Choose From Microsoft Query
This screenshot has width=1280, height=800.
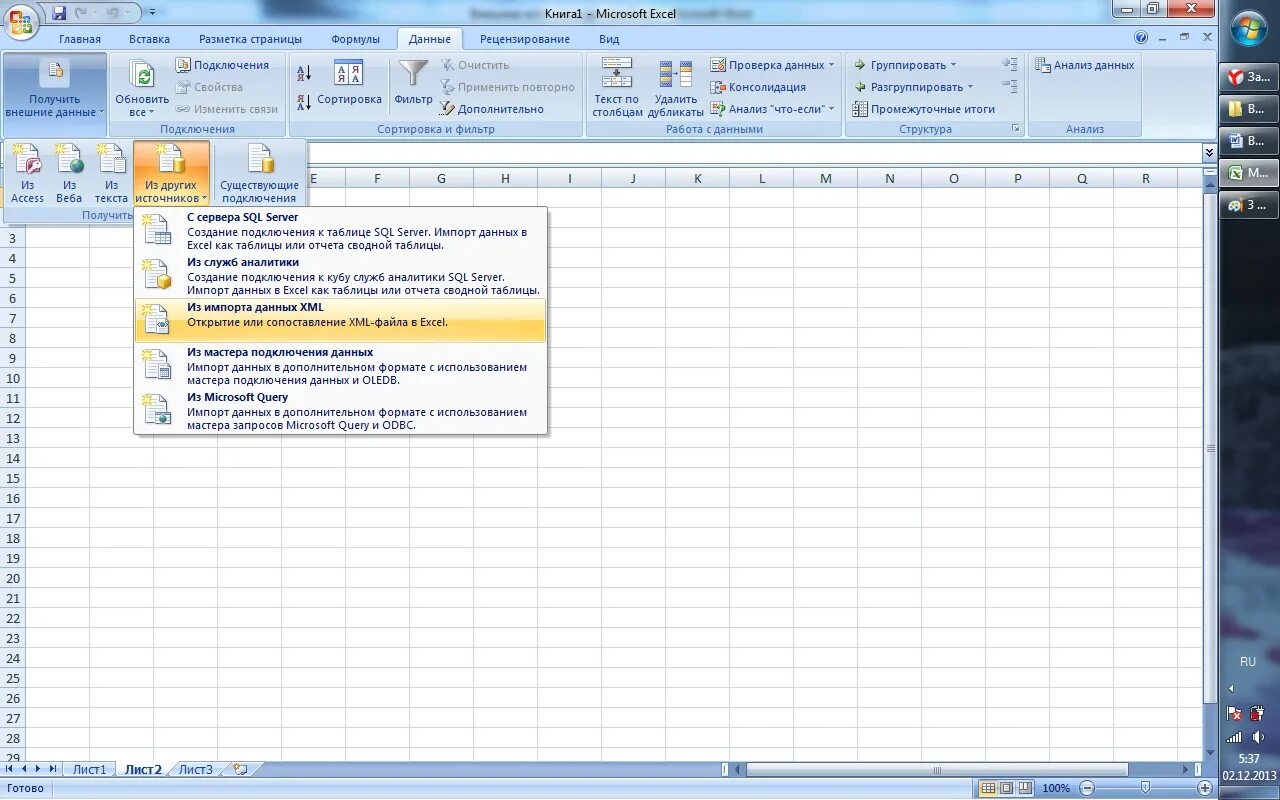(x=341, y=411)
